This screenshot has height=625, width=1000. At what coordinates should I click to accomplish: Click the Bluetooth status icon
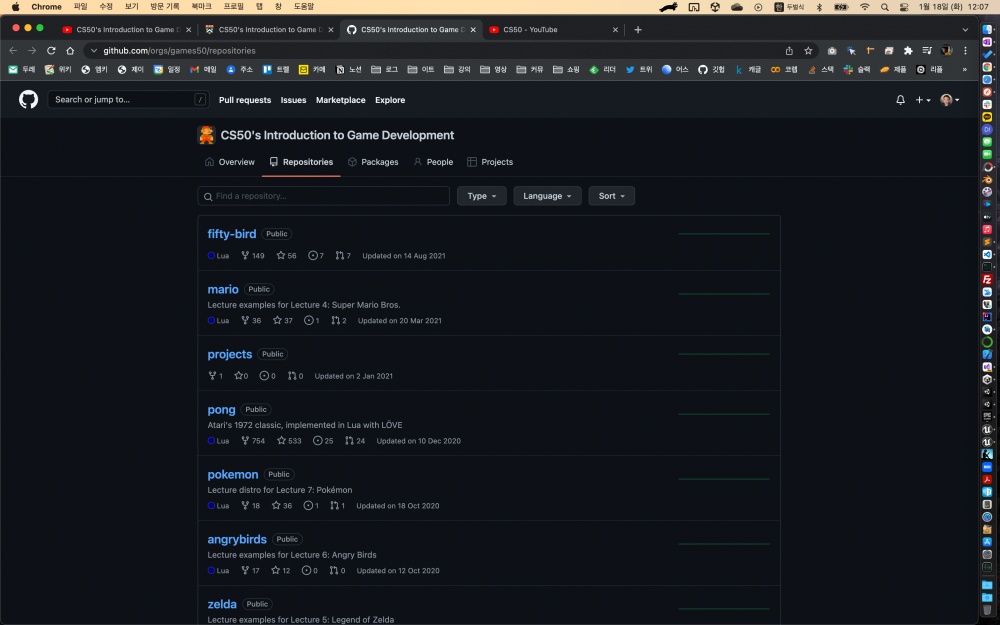pyautogui.click(x=820, y=7)
